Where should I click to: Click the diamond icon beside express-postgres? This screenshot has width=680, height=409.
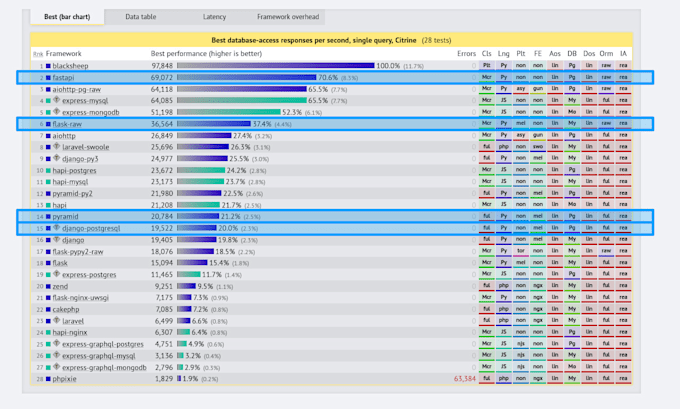tap(55, 274)
